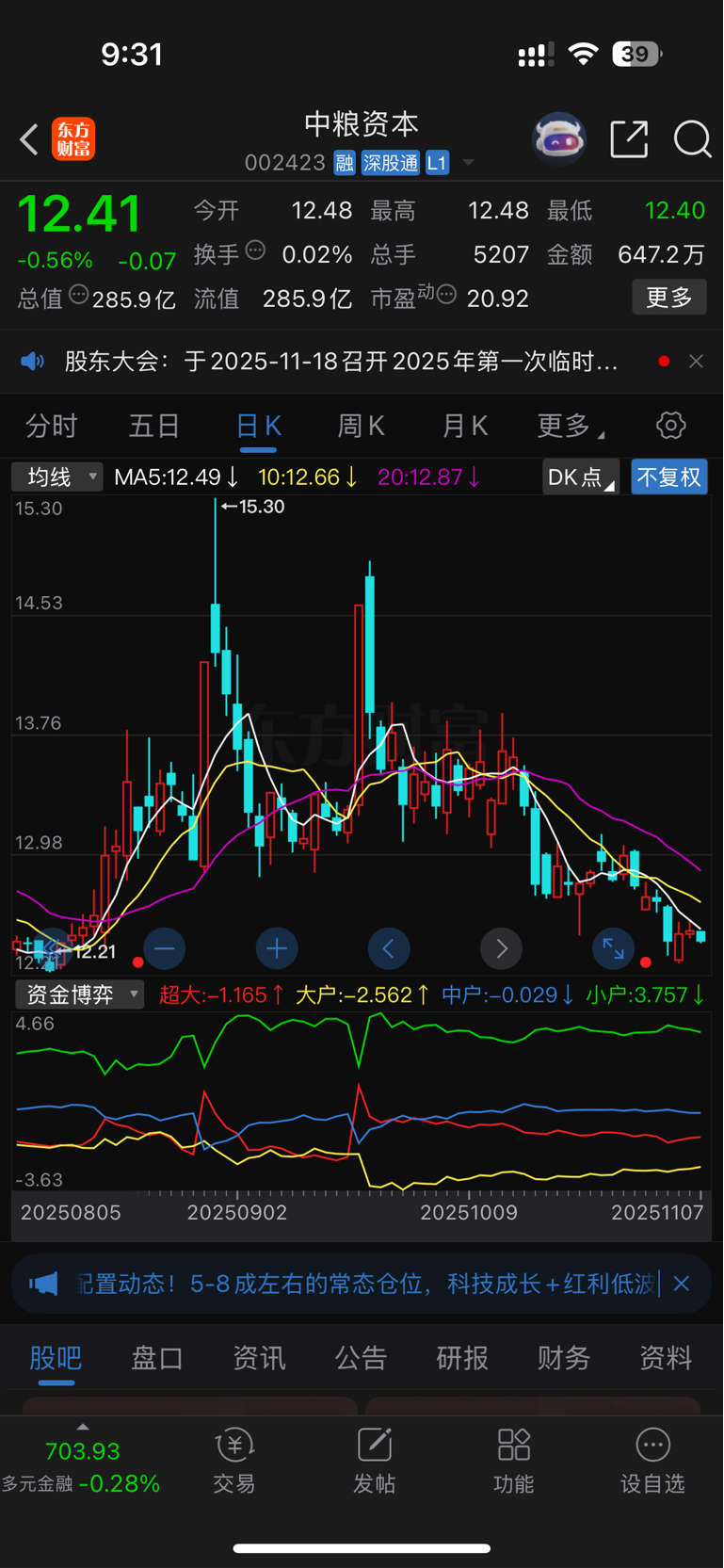
Task: Tap the 超大:-1.165 value
Action: coord(222,994)
